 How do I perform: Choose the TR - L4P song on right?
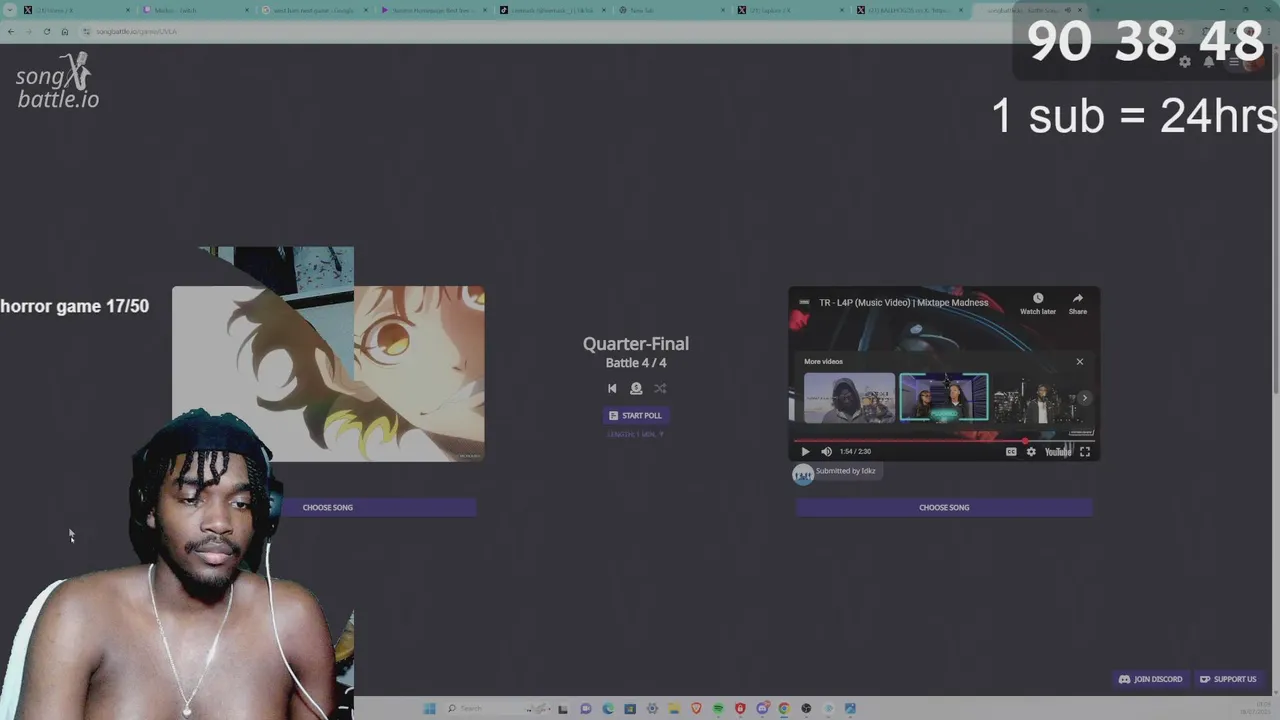click(x=944, y=507)
